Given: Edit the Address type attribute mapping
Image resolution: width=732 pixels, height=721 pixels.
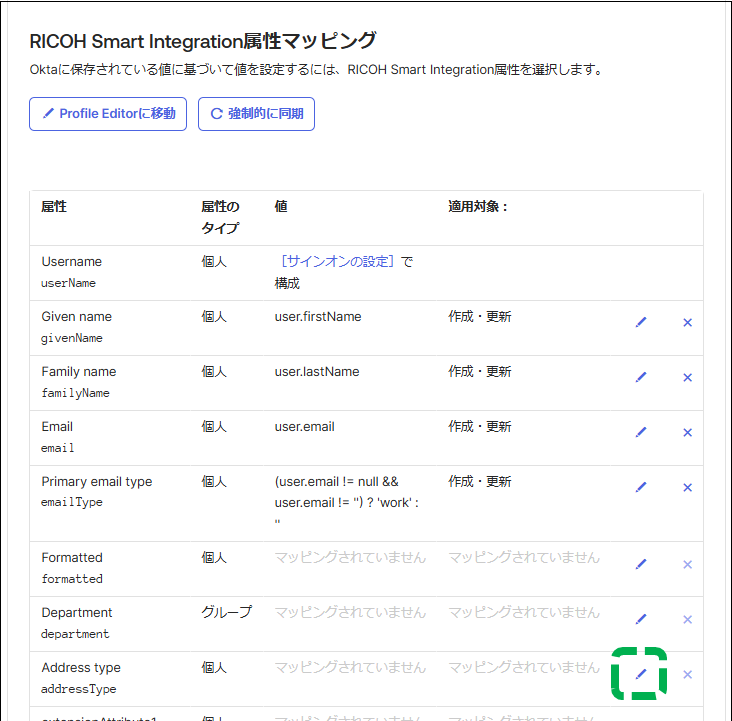Looking at the screenshot, I should (x=641, y=674).
